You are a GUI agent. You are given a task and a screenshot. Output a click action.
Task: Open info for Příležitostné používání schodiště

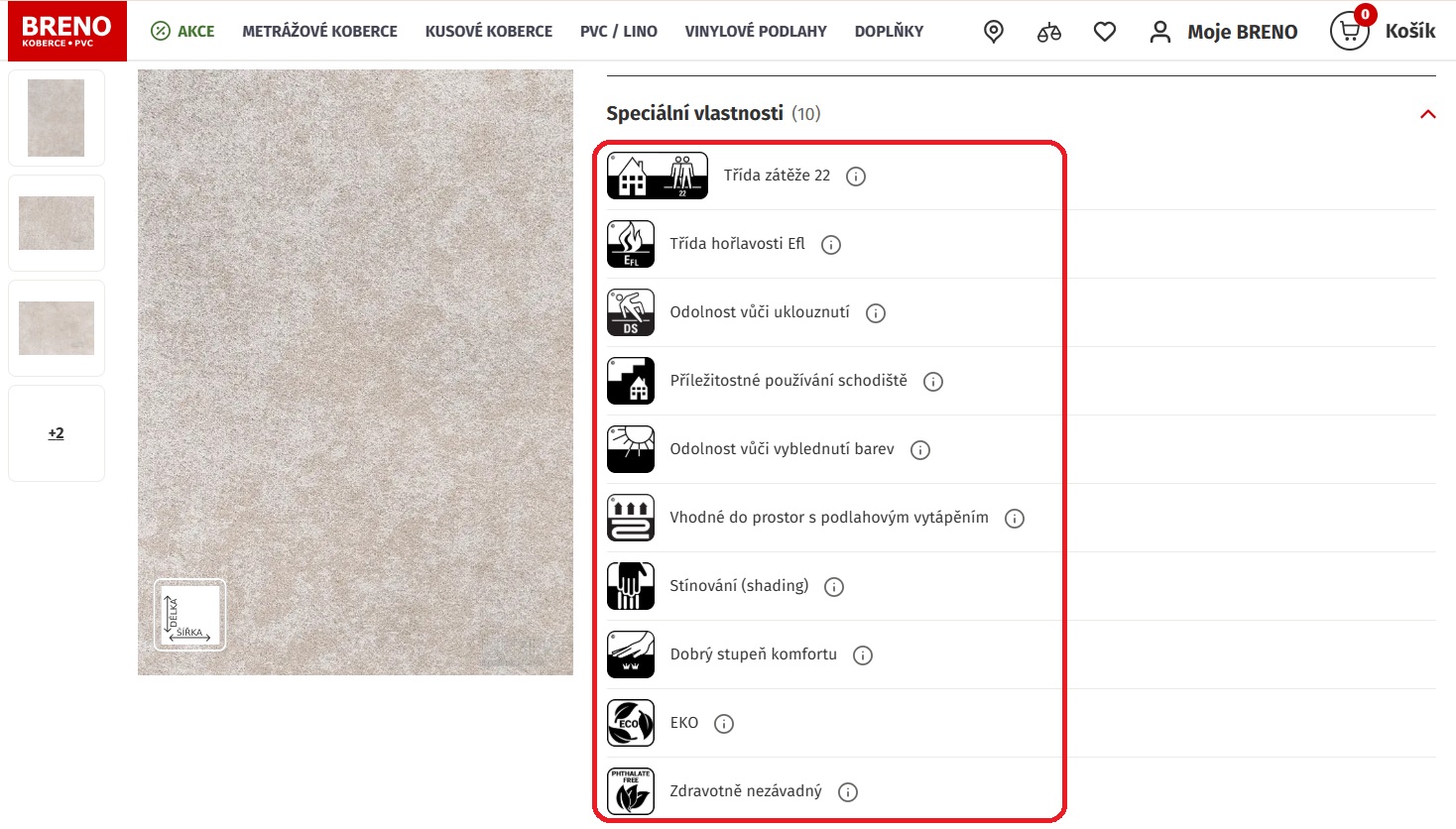(x=933, y=382)
